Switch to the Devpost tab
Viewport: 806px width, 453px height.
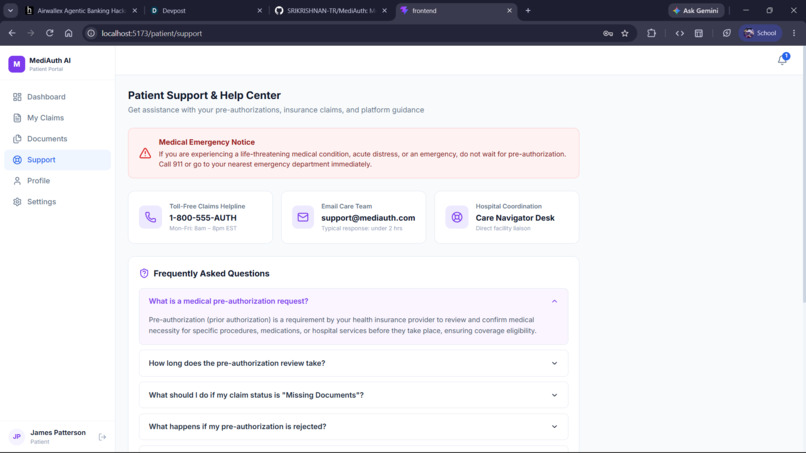pyautogui.click(x=206, y=10)
